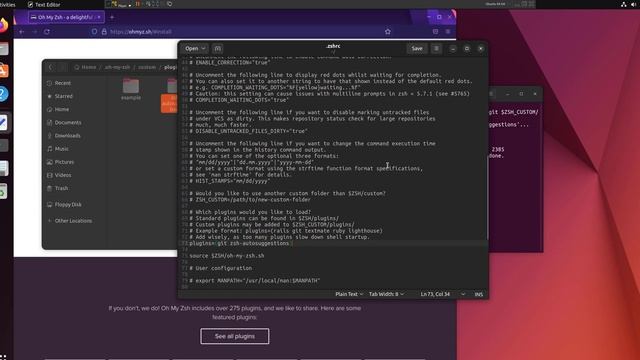Click Firefox back button
This screenshot has height=360, width=640.
coord(22,31)
